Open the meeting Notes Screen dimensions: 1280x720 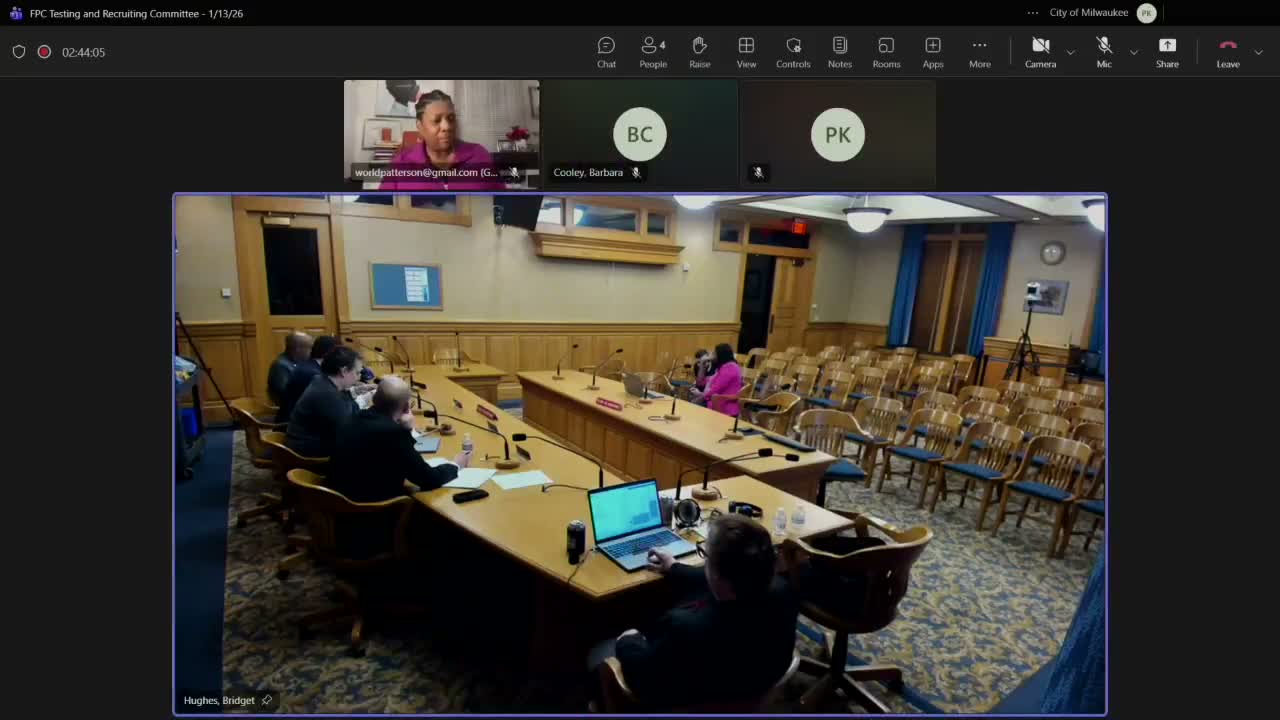840,52
